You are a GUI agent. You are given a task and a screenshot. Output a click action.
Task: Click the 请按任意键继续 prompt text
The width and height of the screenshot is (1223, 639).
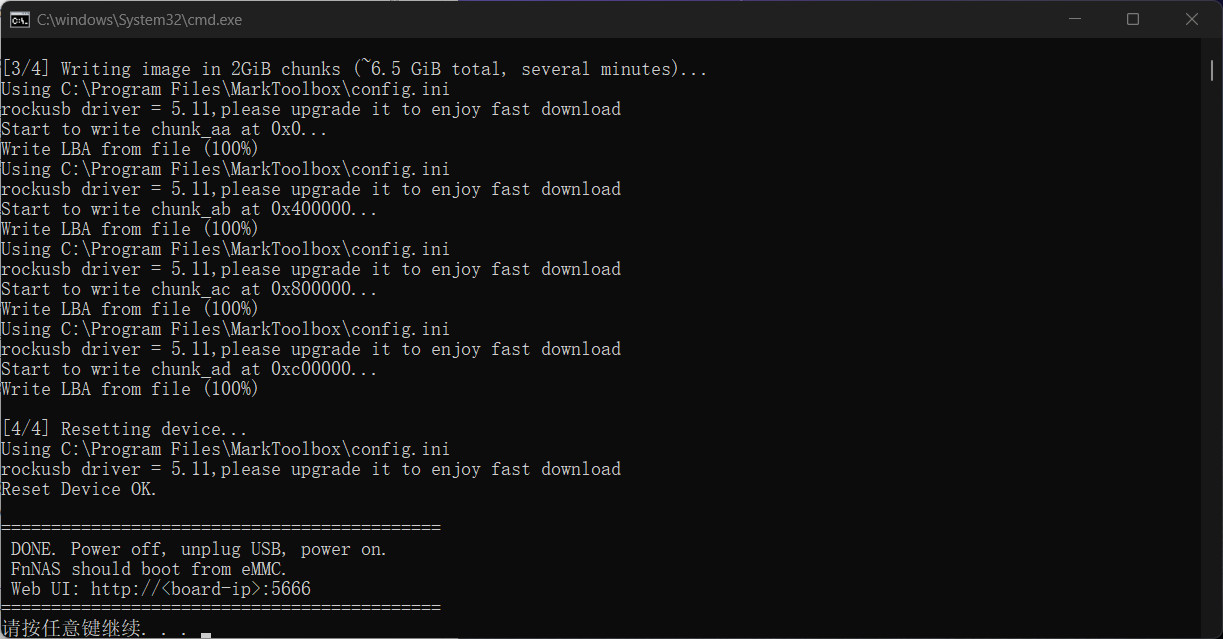[70, 629]
